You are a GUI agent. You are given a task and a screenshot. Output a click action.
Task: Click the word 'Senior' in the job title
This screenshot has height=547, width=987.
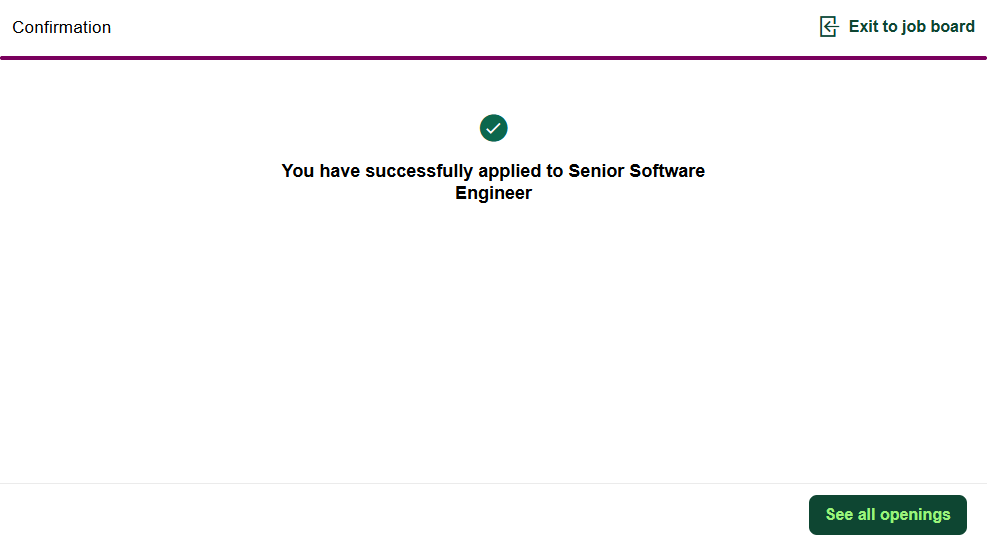(596, 171)
